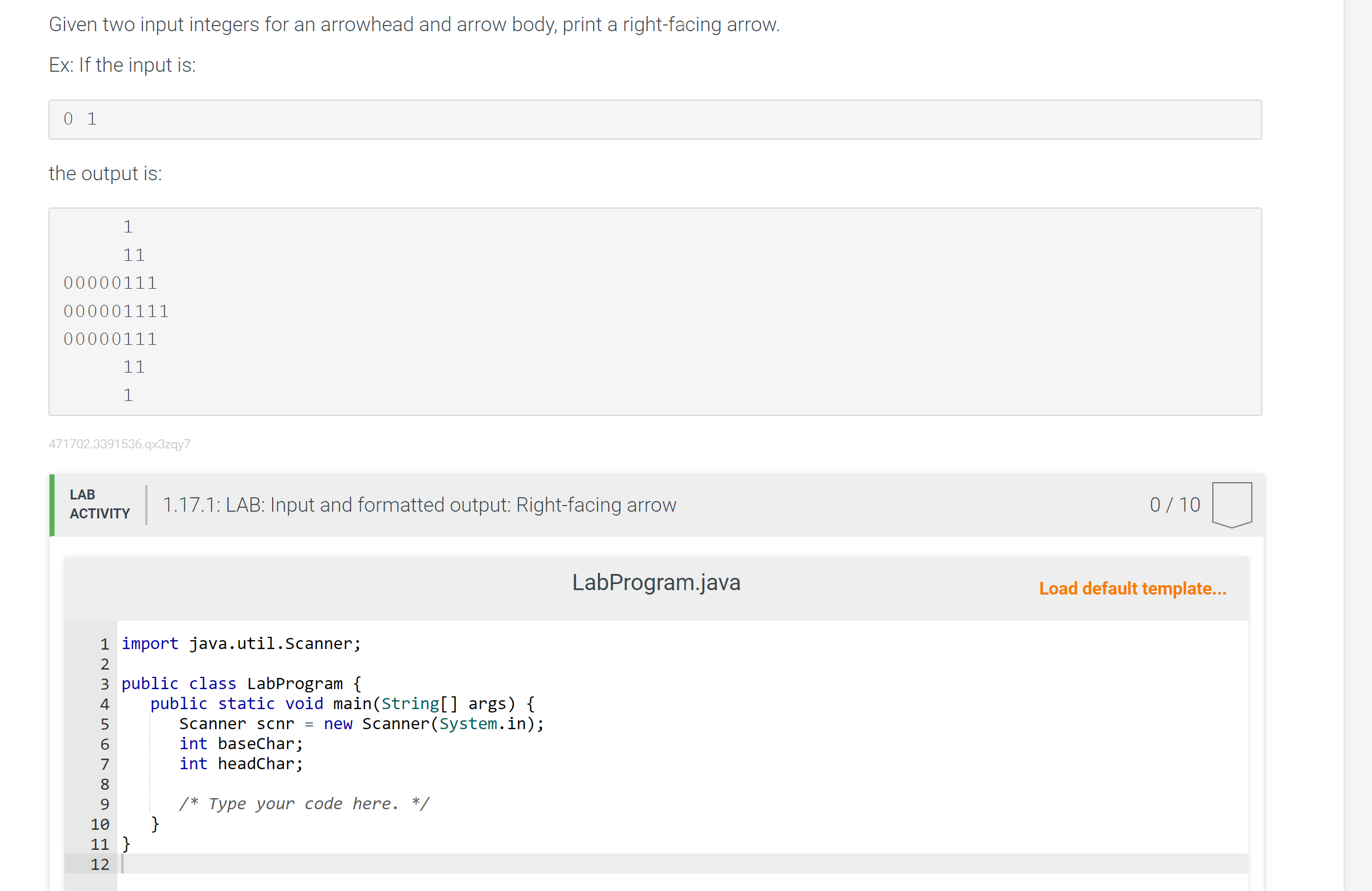This screenshot has width=1372, height=891.
Task: Click the main method signature line
Action: 342,704
